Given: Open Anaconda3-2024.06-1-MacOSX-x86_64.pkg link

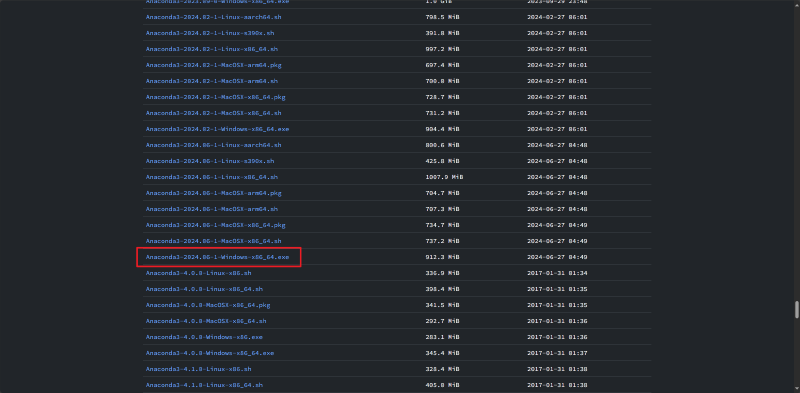Looking at the screenshot, I should click(x=215, y=225).
